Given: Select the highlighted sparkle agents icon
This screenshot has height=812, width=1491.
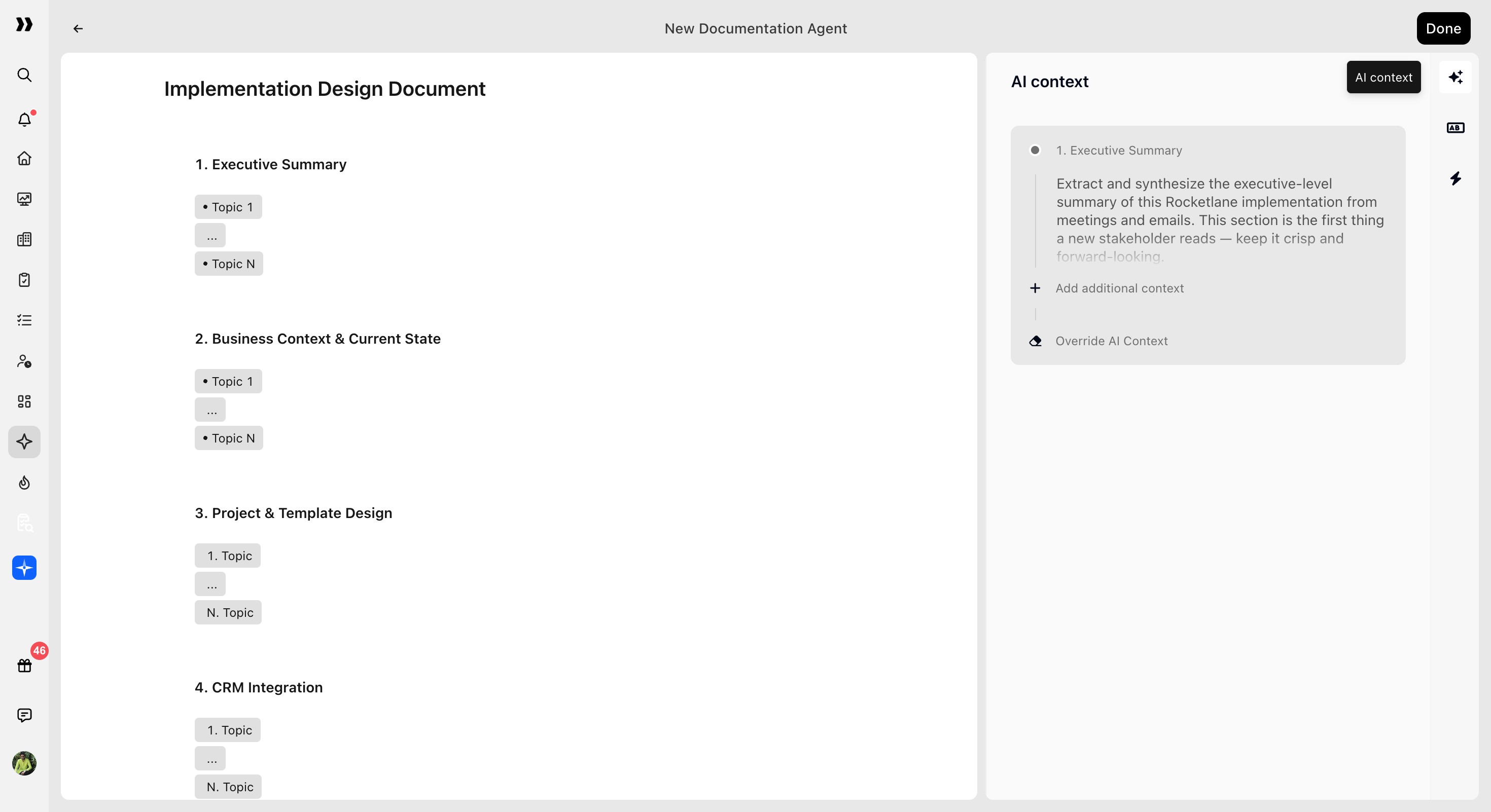Looking at the screenshot, I should point(24,442).
